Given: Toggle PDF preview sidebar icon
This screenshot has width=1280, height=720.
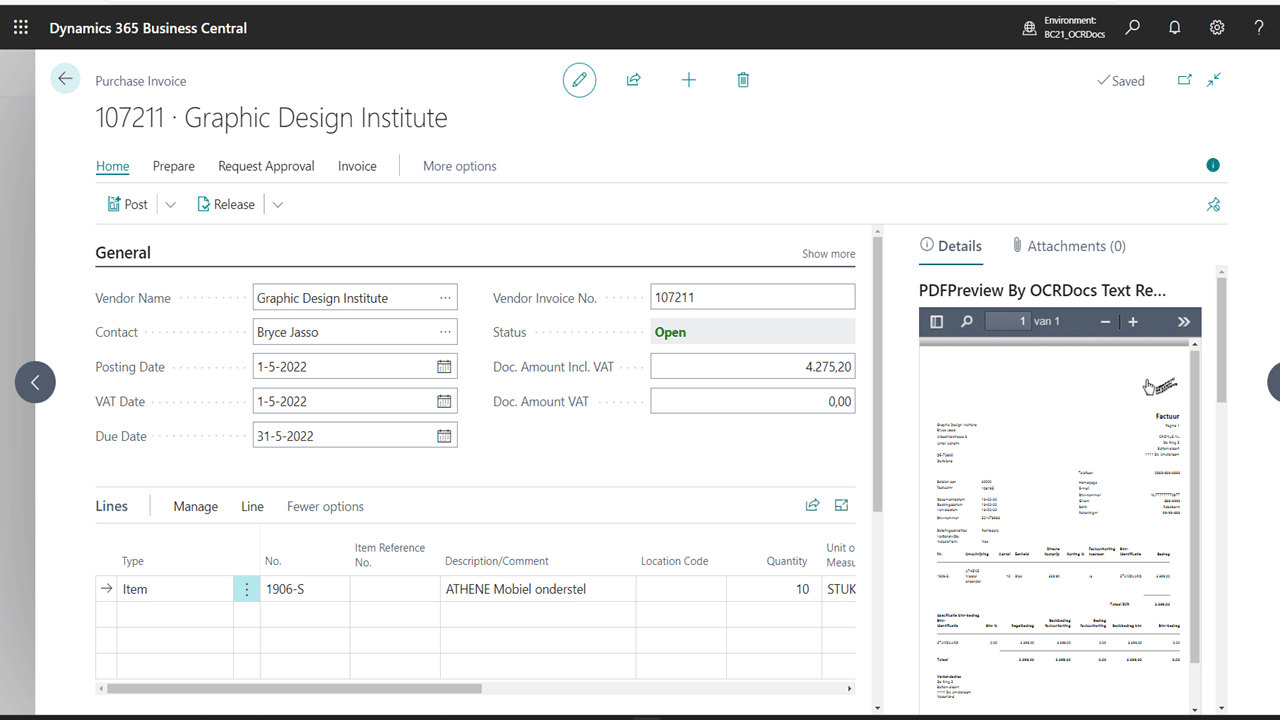Looking at the screenshot, I should coord(937,322).
